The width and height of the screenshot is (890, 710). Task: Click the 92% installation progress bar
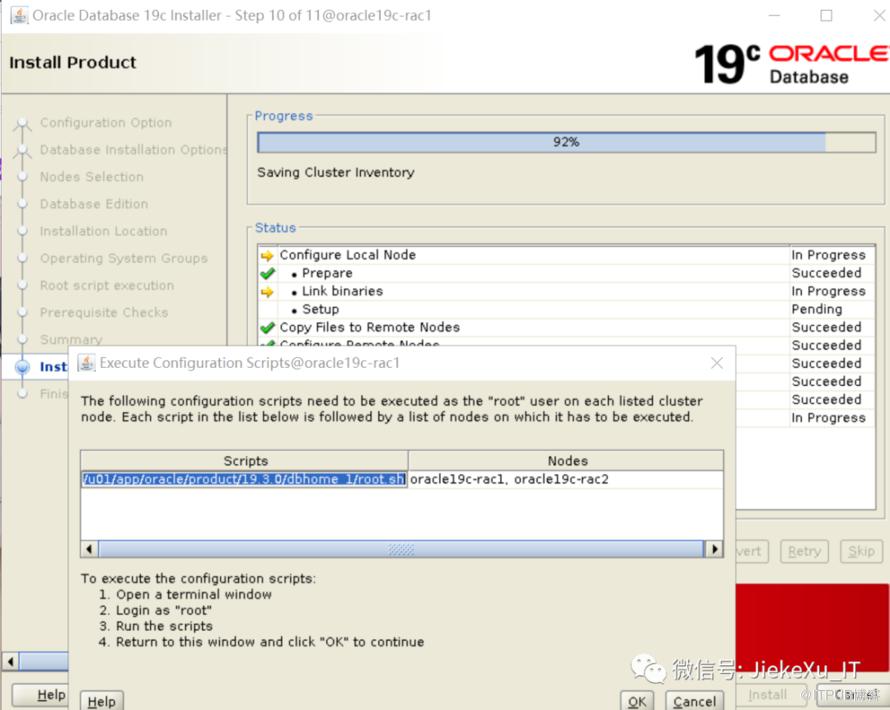point(566,142)
